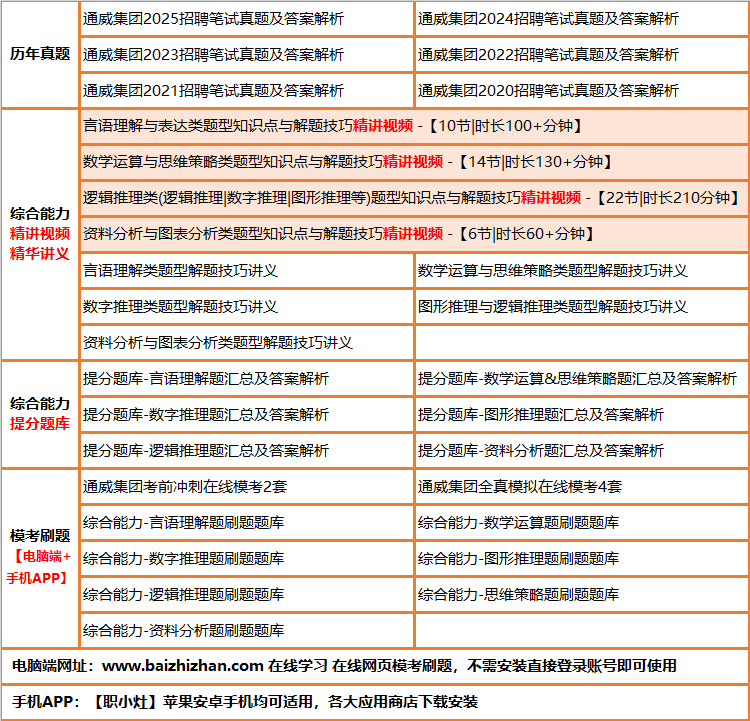Select 提分题库-资料分析题汇总及答案解析
Screen dimensions: 750x721
pos(582,450)
